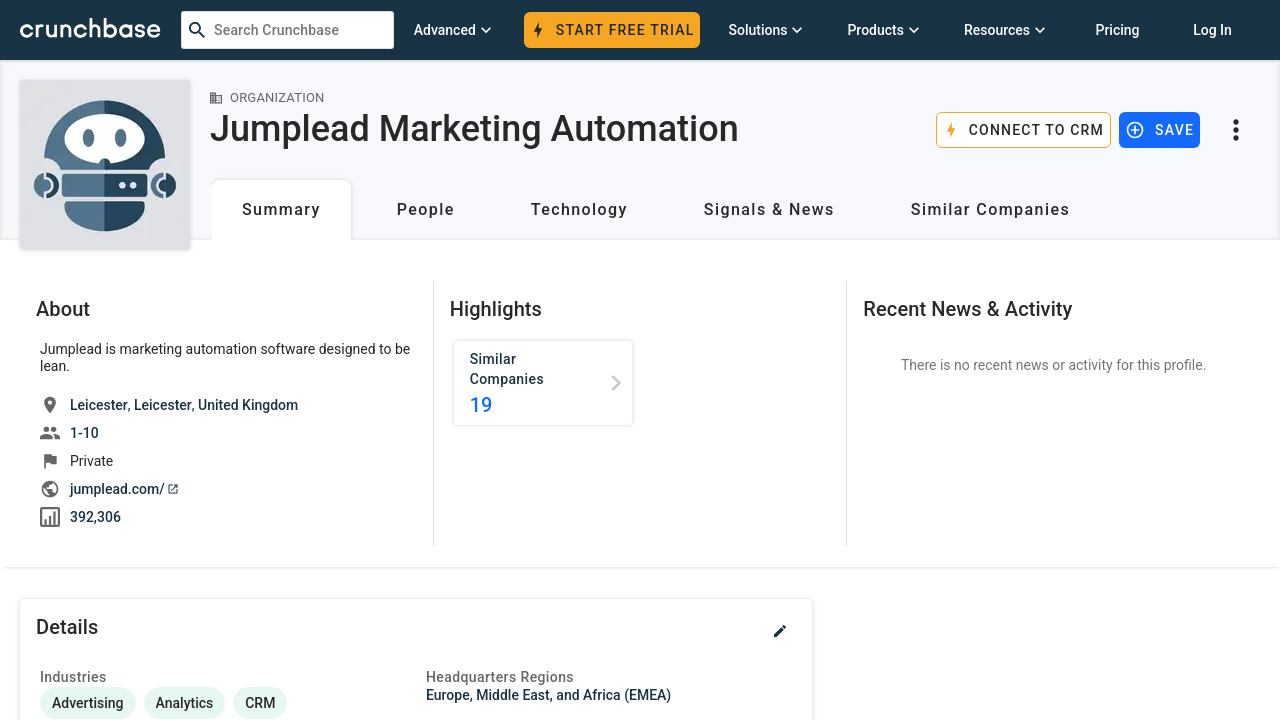
Task: Click the Jumplead robot logo
Action: click(x=105, y=165)
